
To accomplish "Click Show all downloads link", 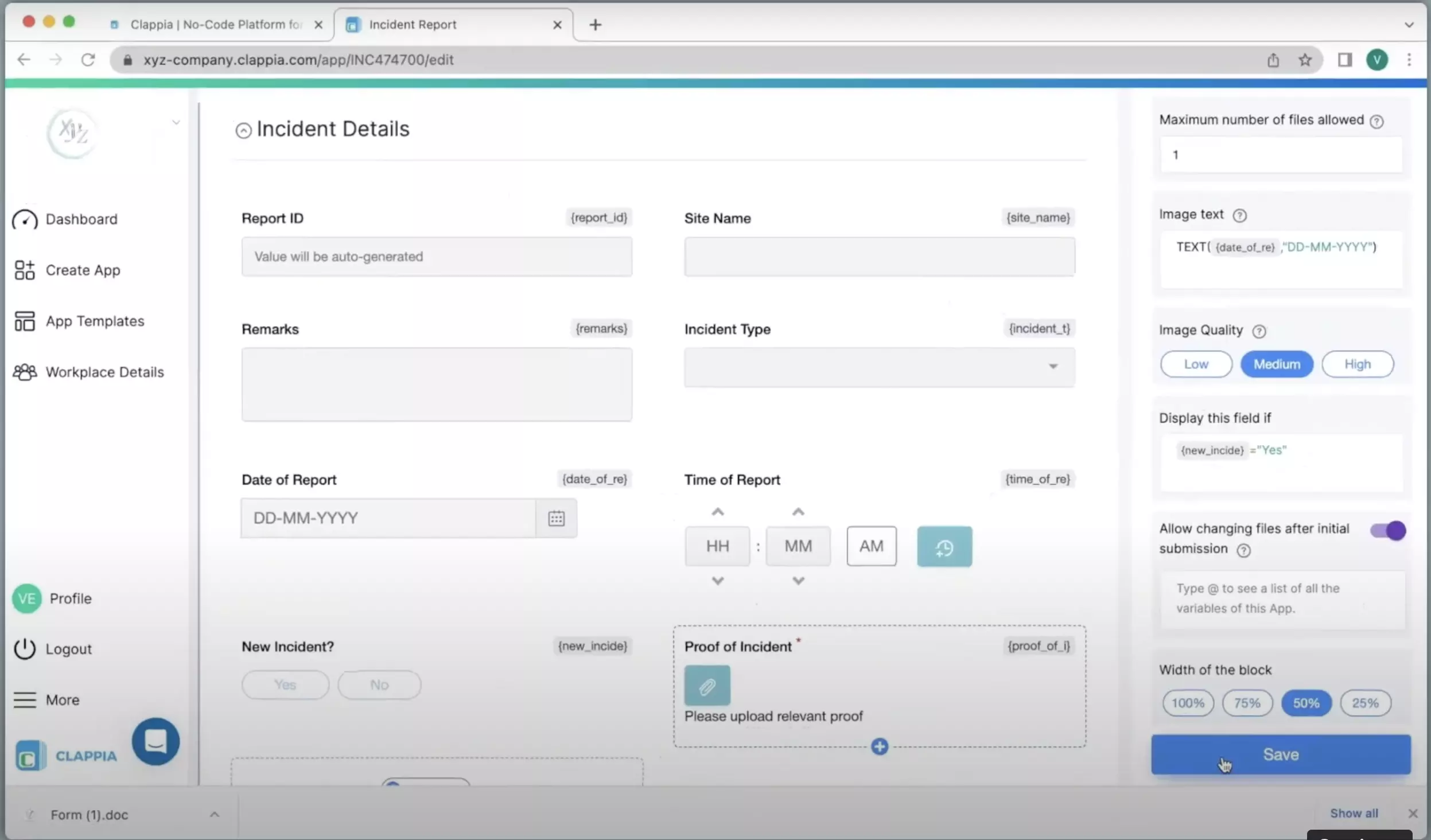I will (1354, 813).
